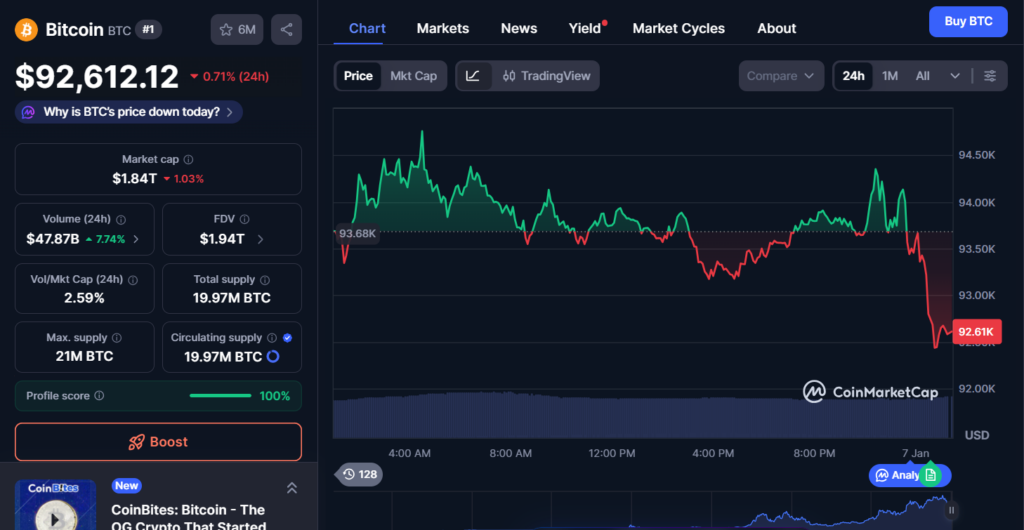
Task: Open 'Why is BTC's price down today?'
Action: [x=129, y=112]
